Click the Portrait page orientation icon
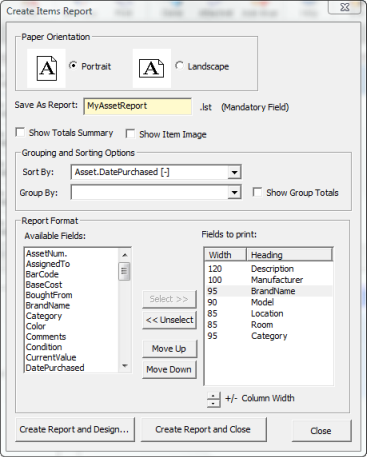This screenshot has width=367, height=457. [x=46, y=68]
